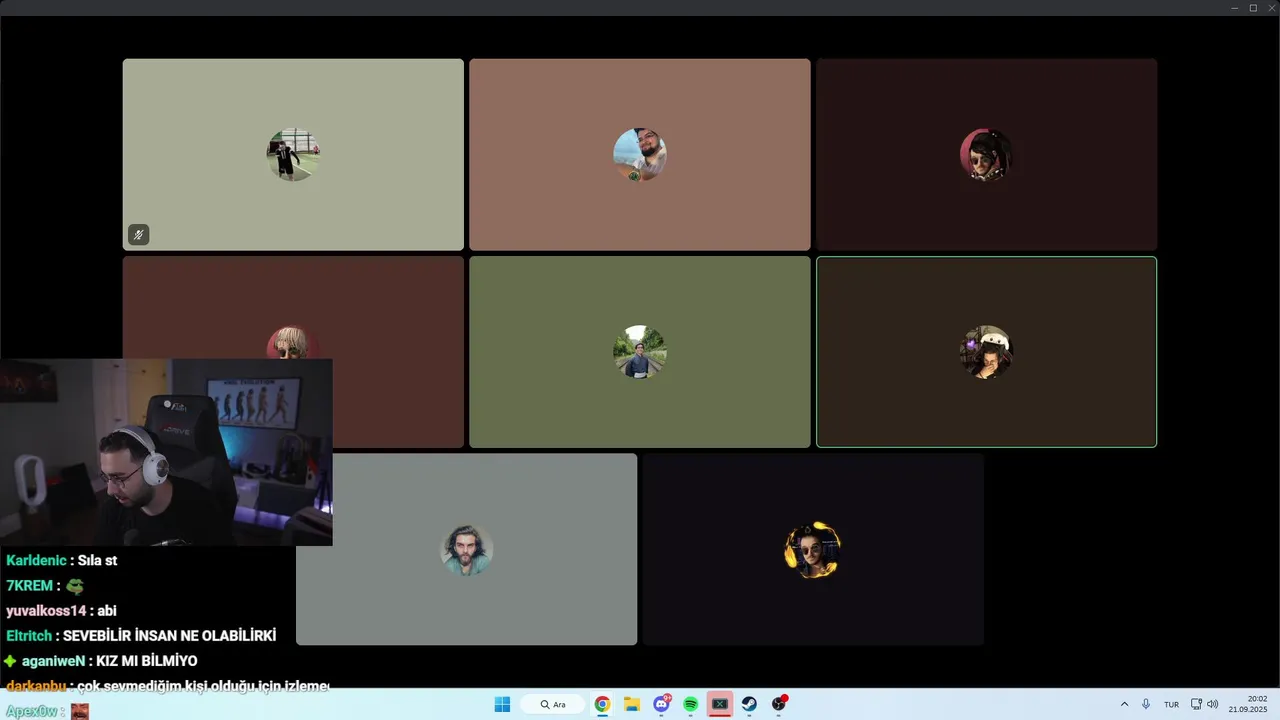The width and height of the screenshot is (1280, 720).
Task: Click the blonde-haired avatar in the brown tile
Action: point(292,342)
